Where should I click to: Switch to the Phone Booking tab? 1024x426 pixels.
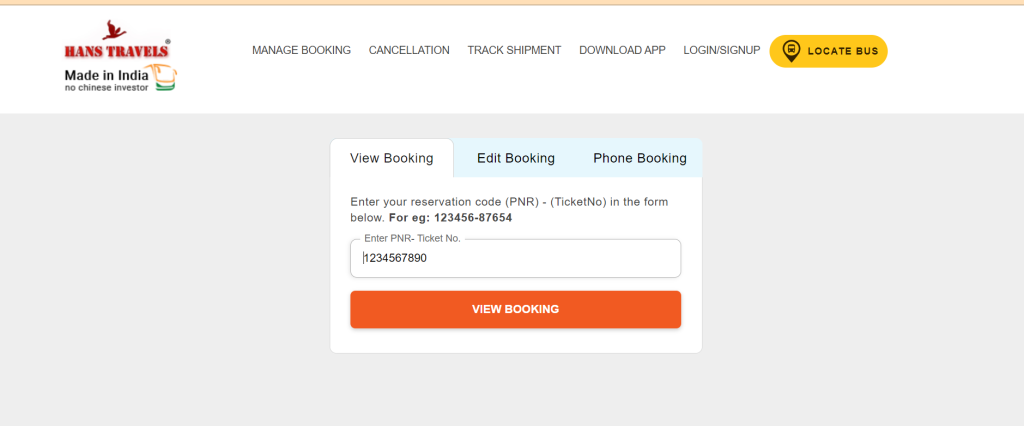[x=640, y=158]
